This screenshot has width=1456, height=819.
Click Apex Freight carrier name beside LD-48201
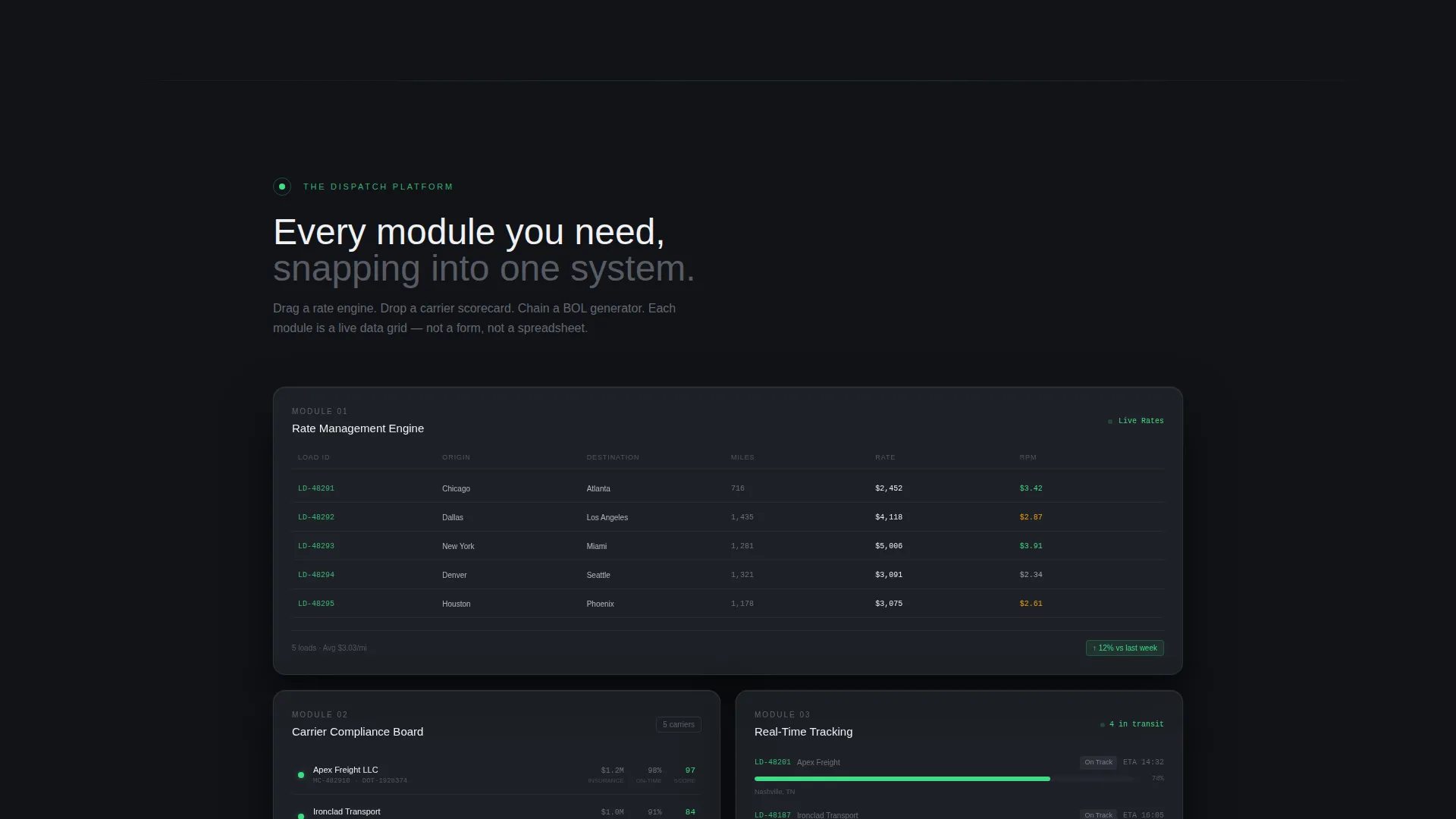click(x=818, y=763)
